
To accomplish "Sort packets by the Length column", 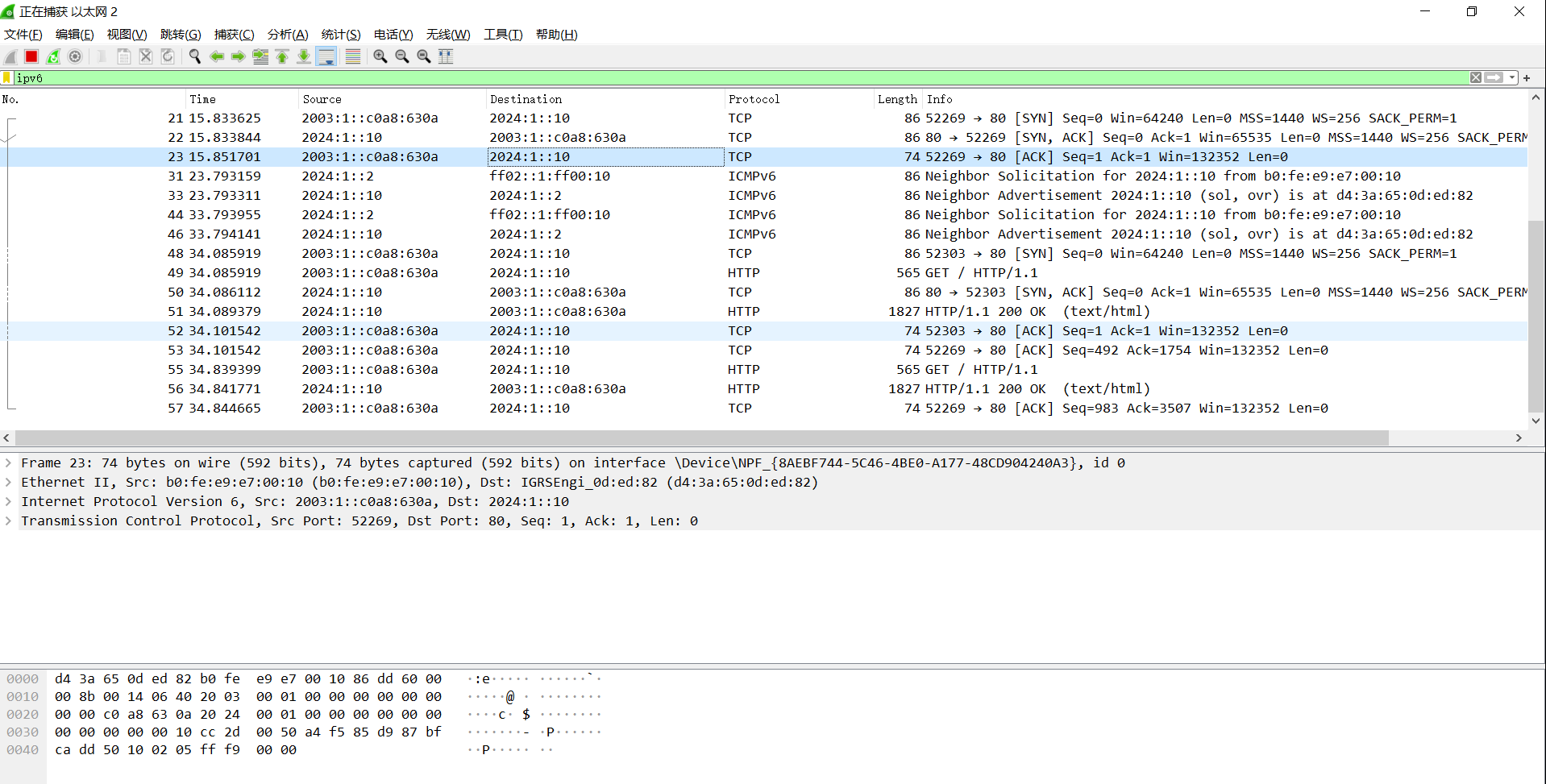I will tap(897, 99).
